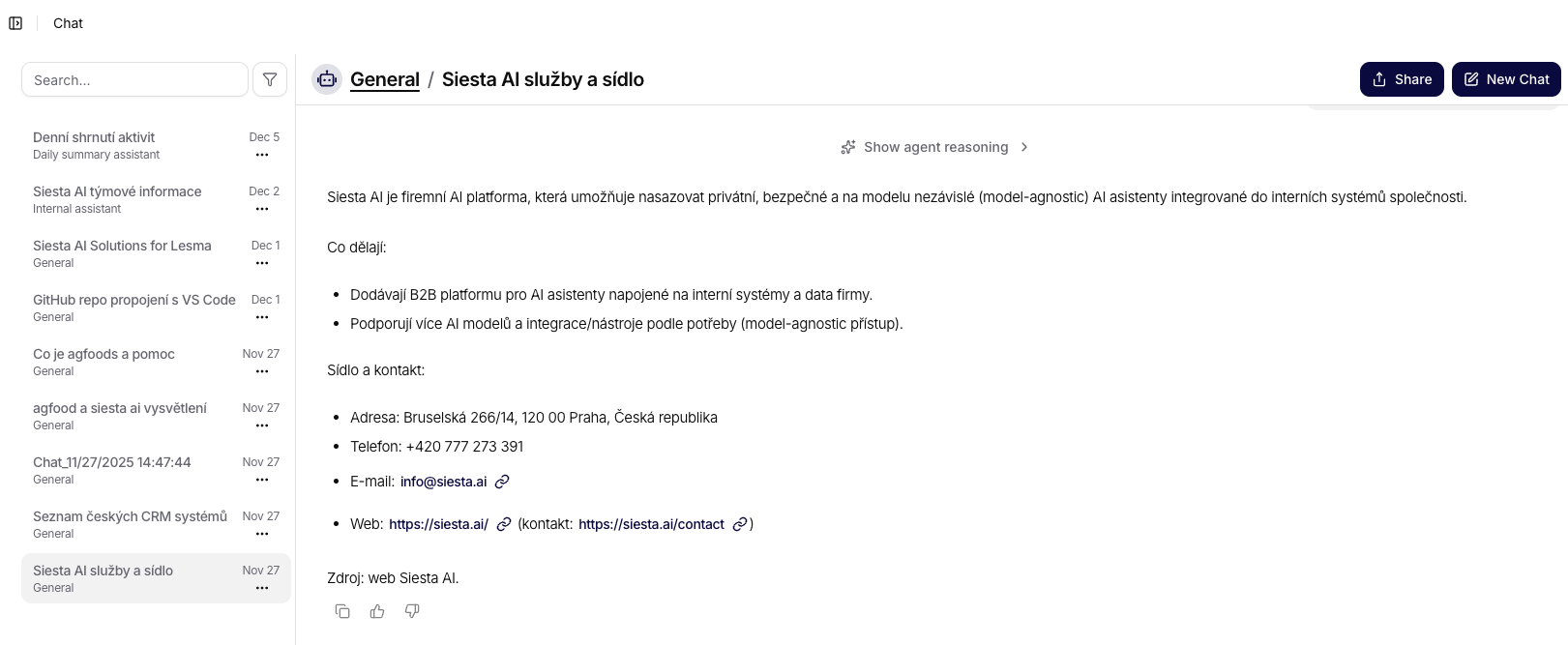
Task: Open options menu for Co je agfoods chat
Action: click(x=262, y=371)
